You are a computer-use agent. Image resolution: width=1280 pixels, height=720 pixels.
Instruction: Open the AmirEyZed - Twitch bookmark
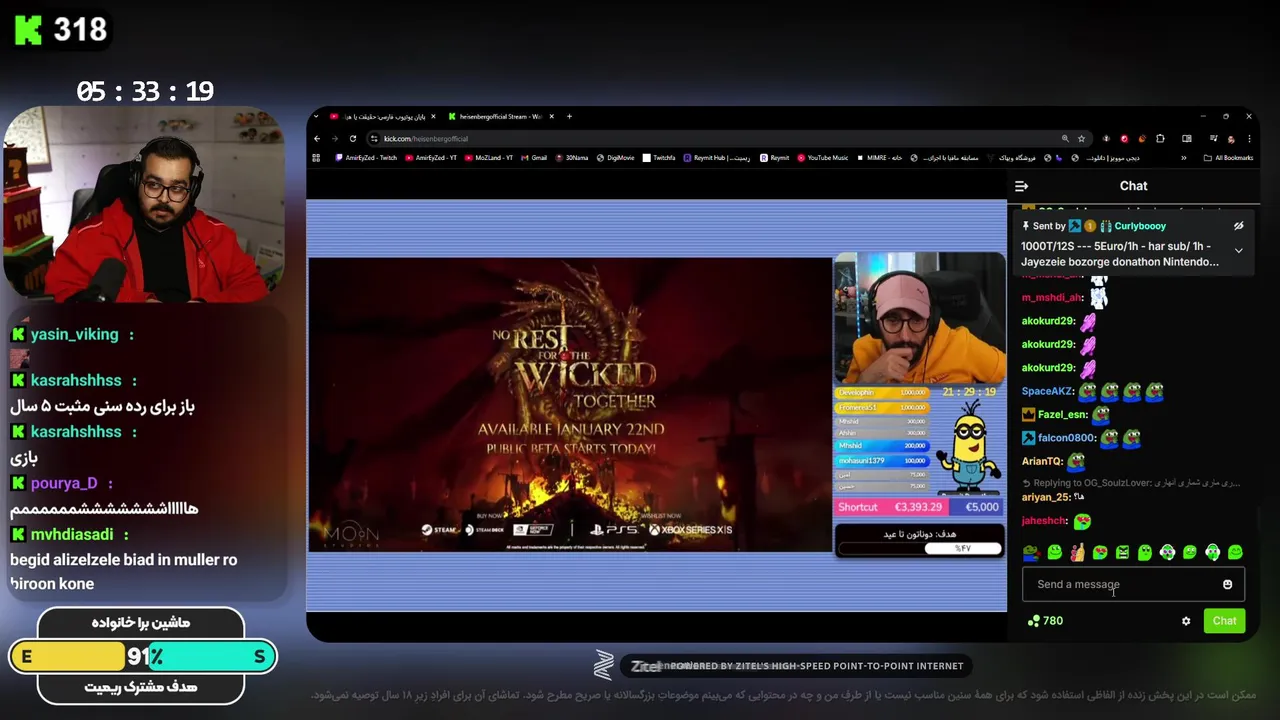click(366, 158)
